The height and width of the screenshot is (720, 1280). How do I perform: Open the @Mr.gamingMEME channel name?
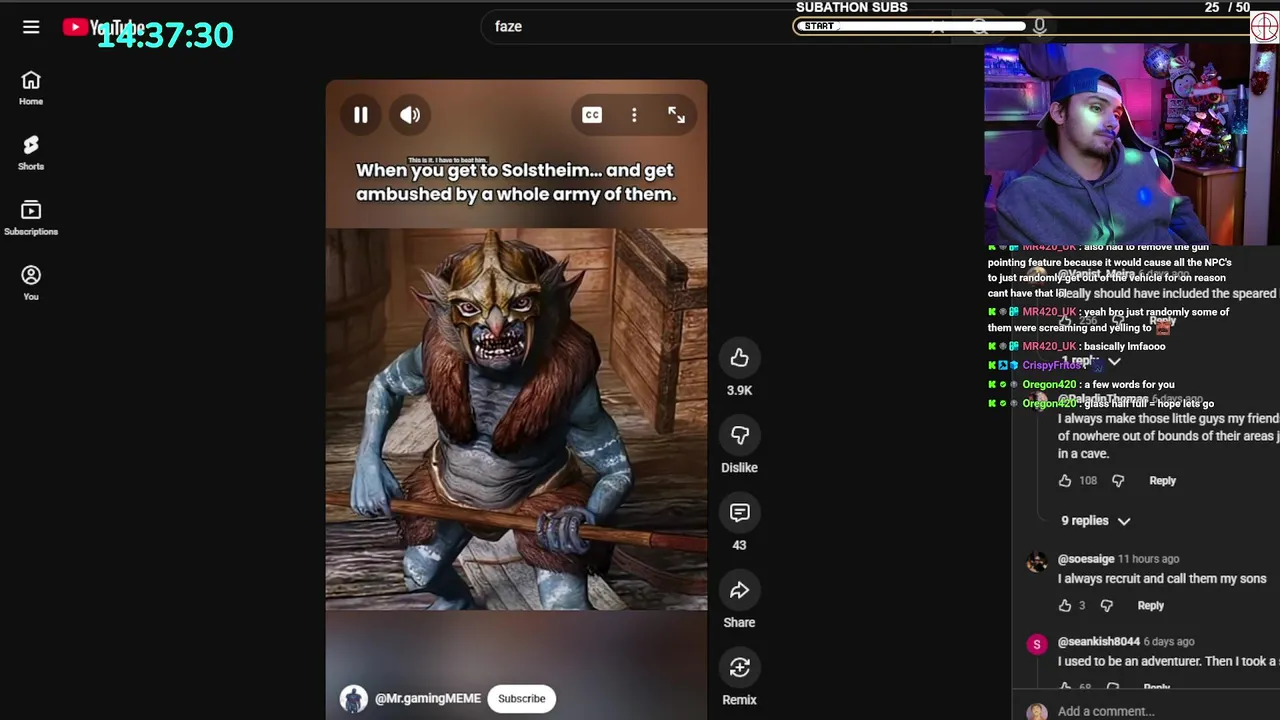tap(428, 699)
